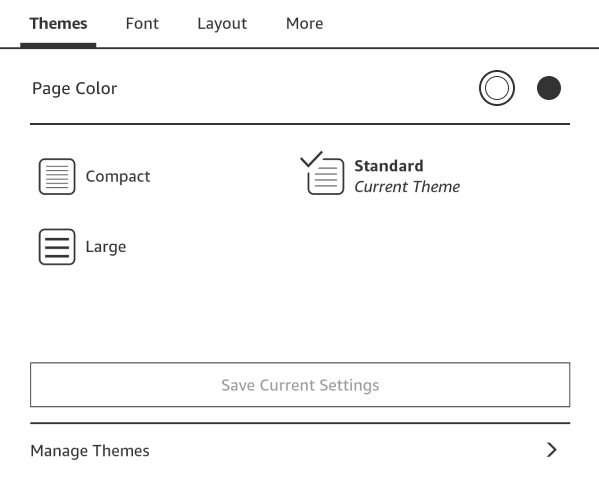Pick the Large theme label
Image resolution: width=599 pixels, height=477 pixels.
[106, 247]
